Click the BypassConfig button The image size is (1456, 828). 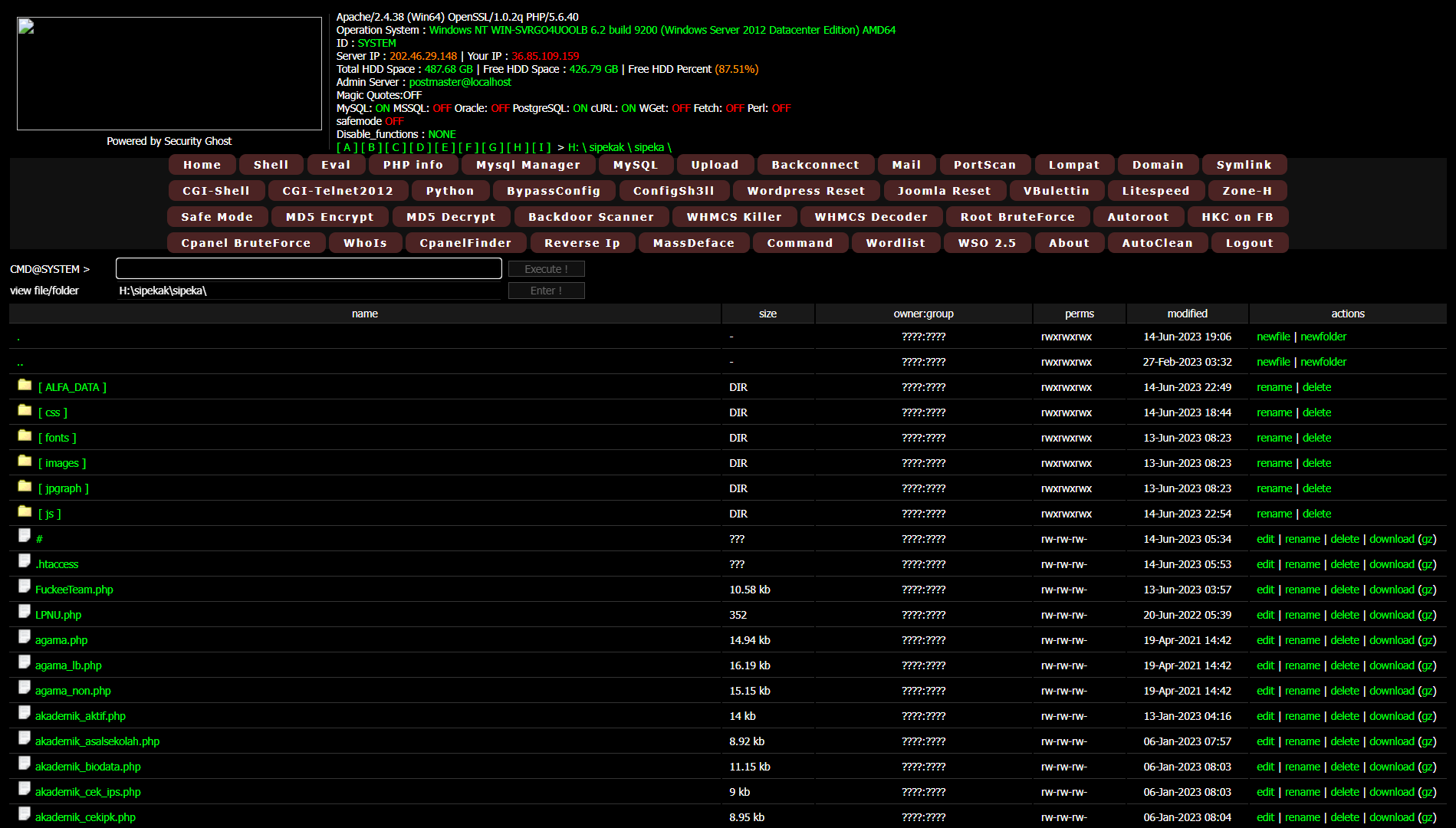[554, 191]
